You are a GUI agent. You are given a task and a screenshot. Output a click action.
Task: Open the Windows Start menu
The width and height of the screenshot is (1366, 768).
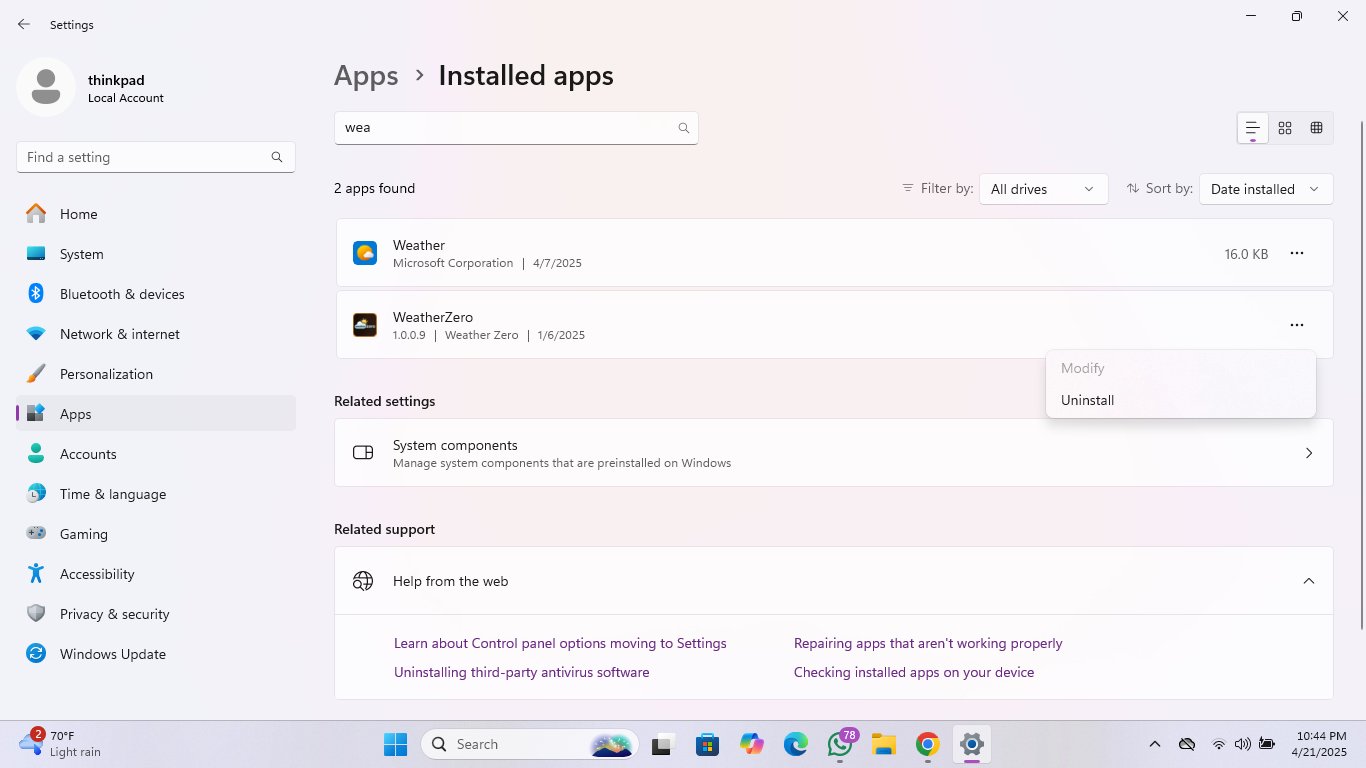(x=396, y=744)
